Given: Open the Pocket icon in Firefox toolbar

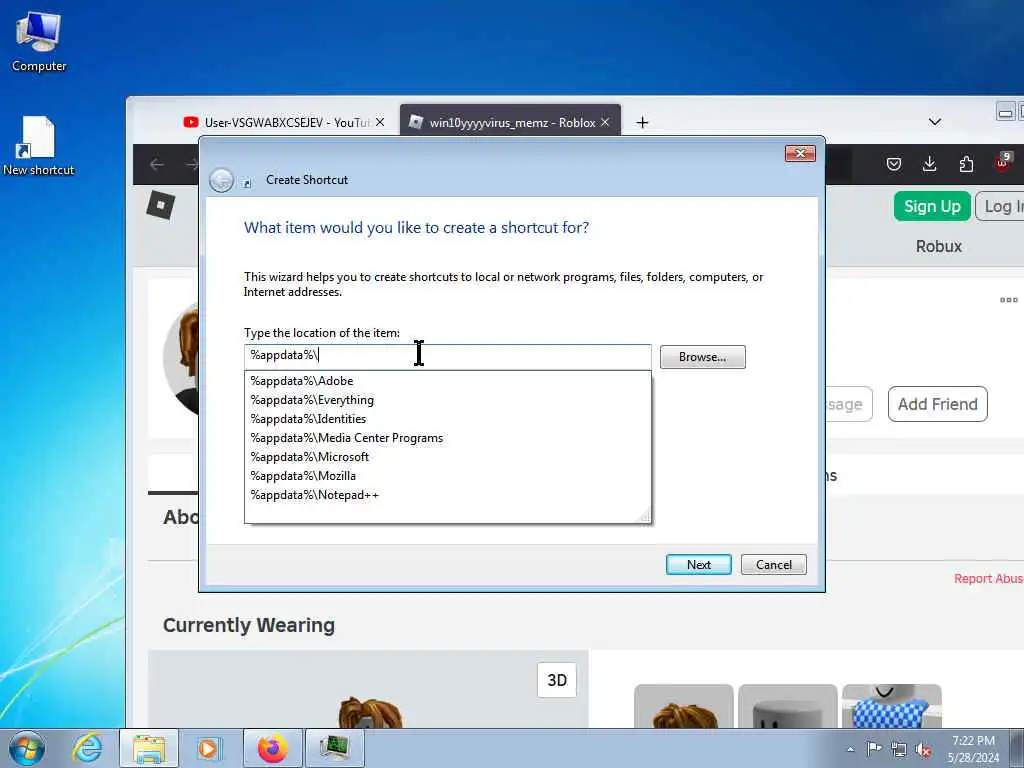Looking at the screenshot, I should (x=894, y=165).
